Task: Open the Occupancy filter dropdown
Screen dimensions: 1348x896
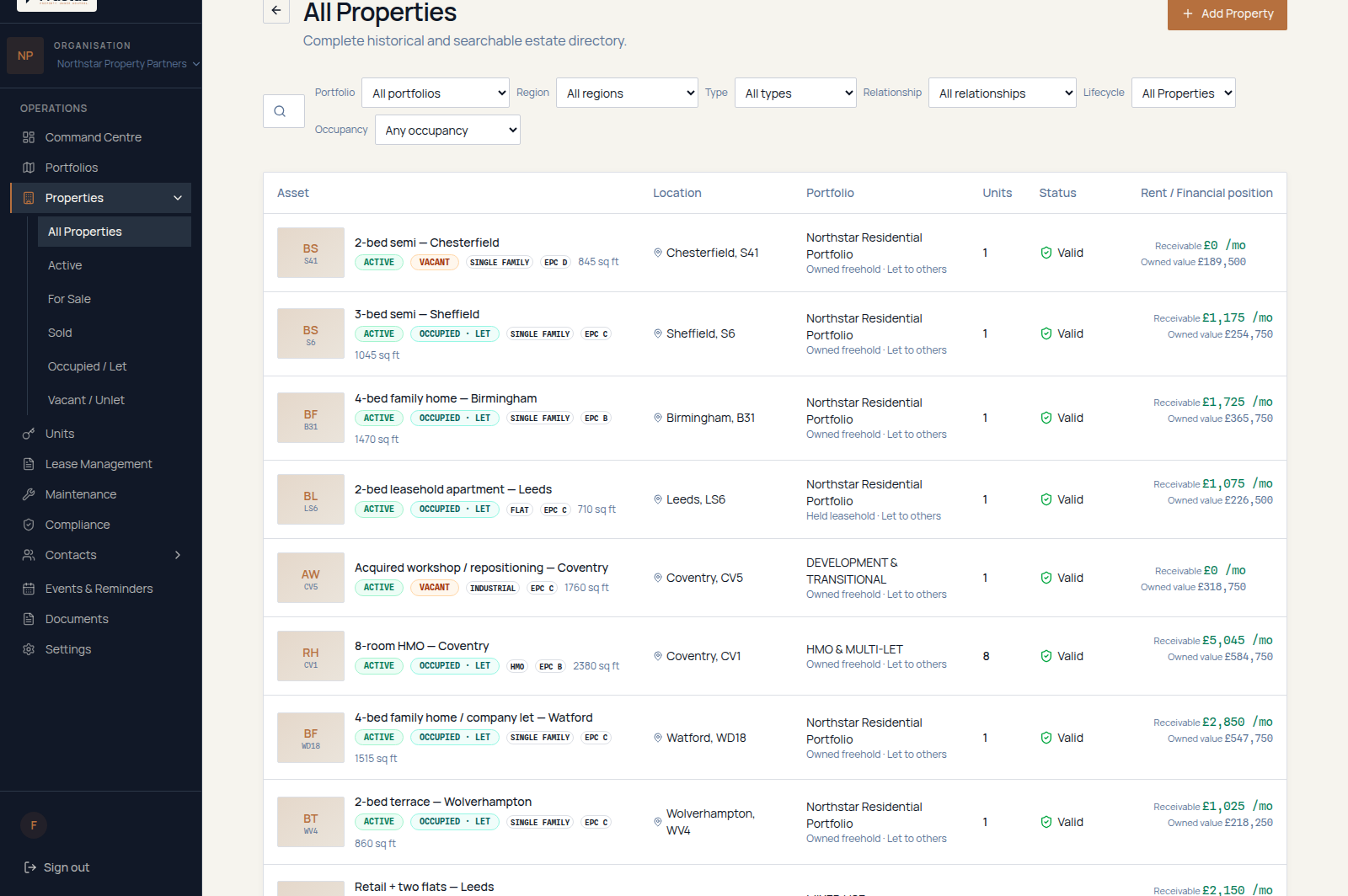Action: (x=447, y=130)
